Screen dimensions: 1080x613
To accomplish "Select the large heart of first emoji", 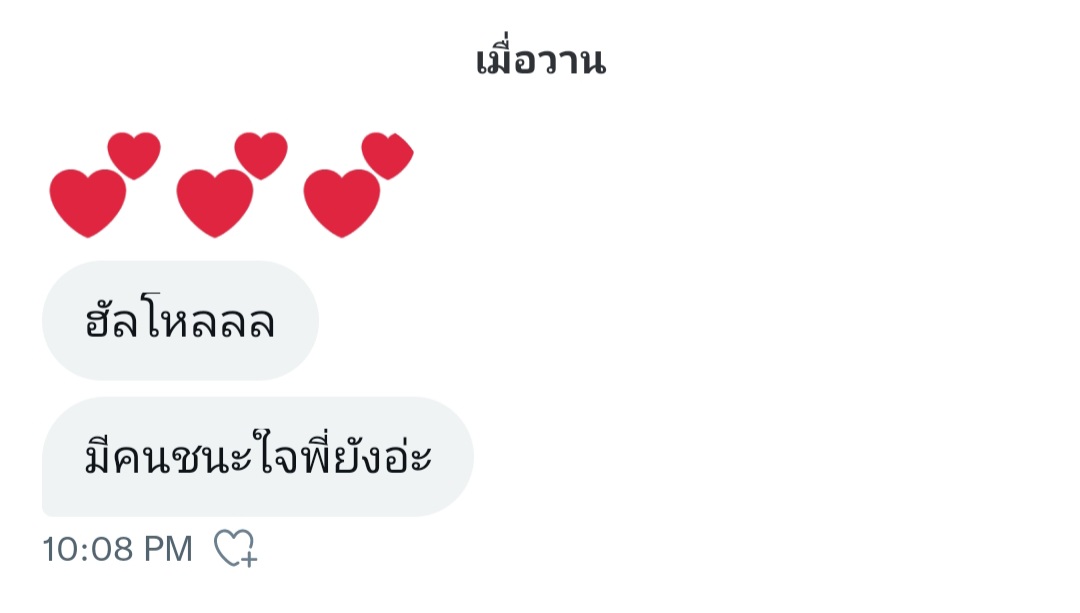I will tap(87, 203).
